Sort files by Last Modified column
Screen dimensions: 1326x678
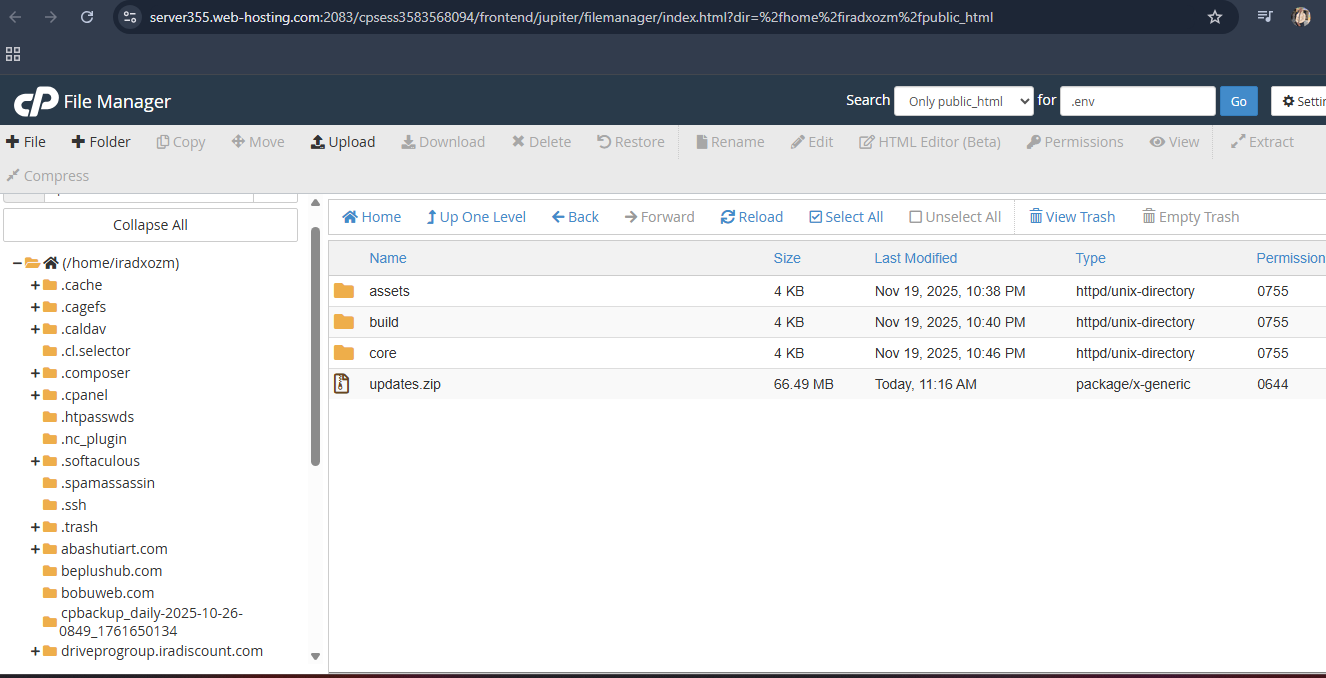pos(915,258)
